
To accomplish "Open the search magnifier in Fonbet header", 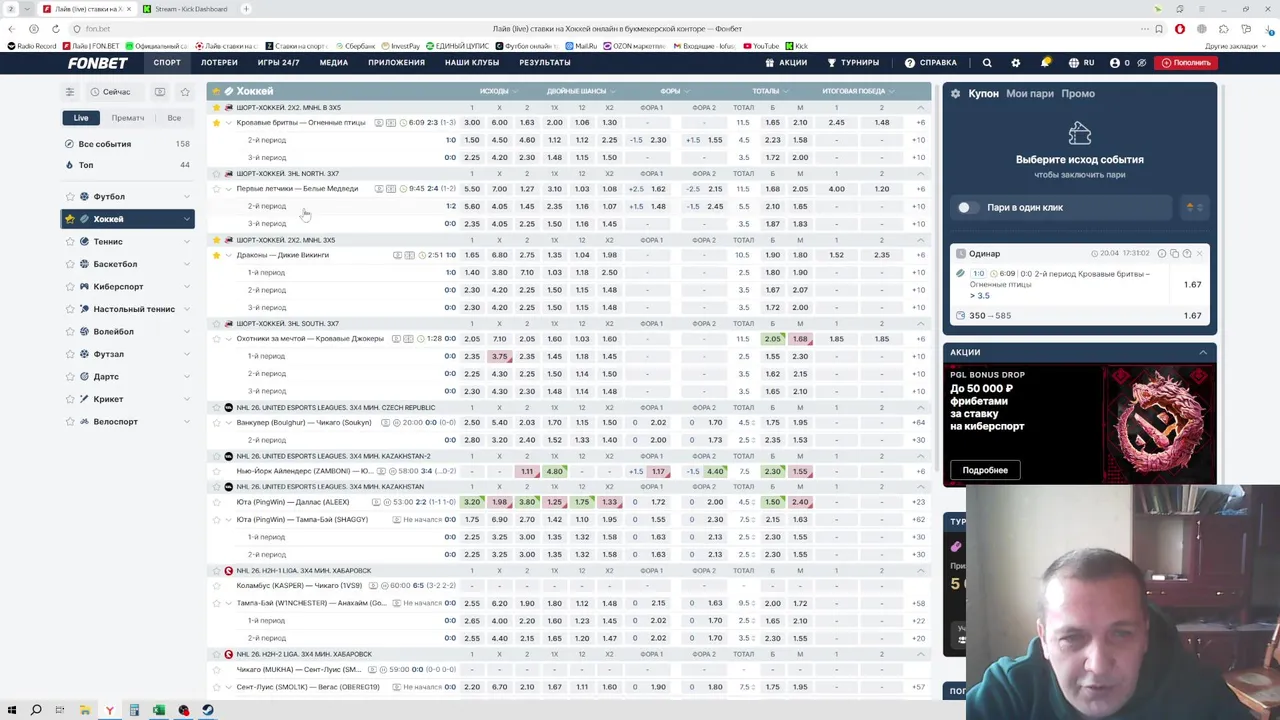I will 987,62.
